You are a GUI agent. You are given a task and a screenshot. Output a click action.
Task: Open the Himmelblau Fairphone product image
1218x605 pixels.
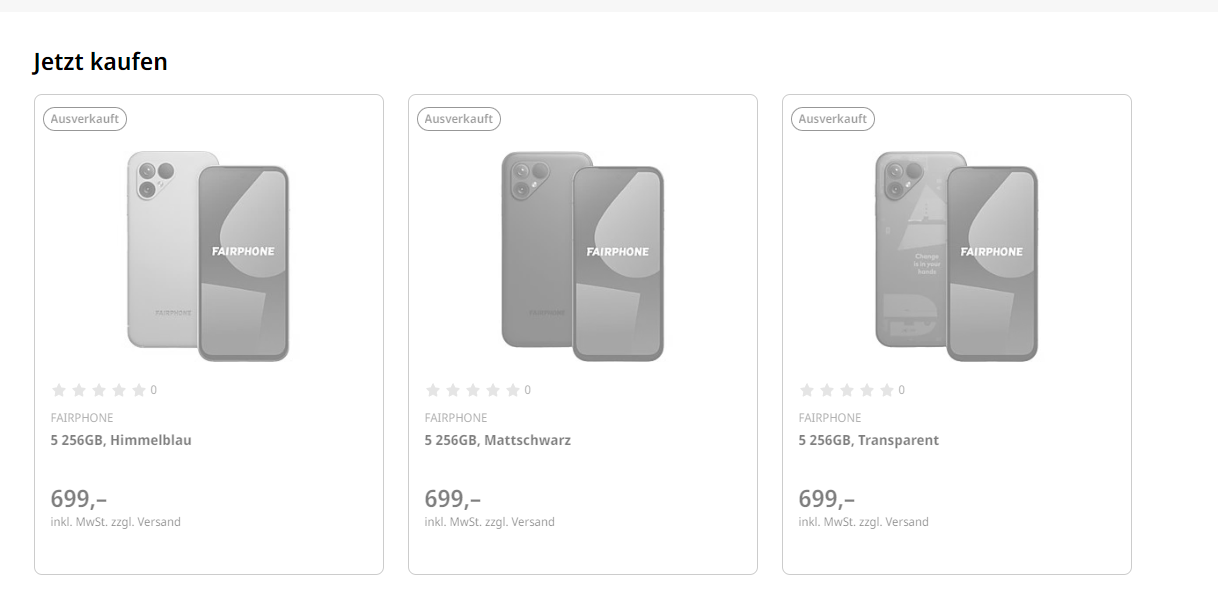pyautogui.click(x=208, y=256)
